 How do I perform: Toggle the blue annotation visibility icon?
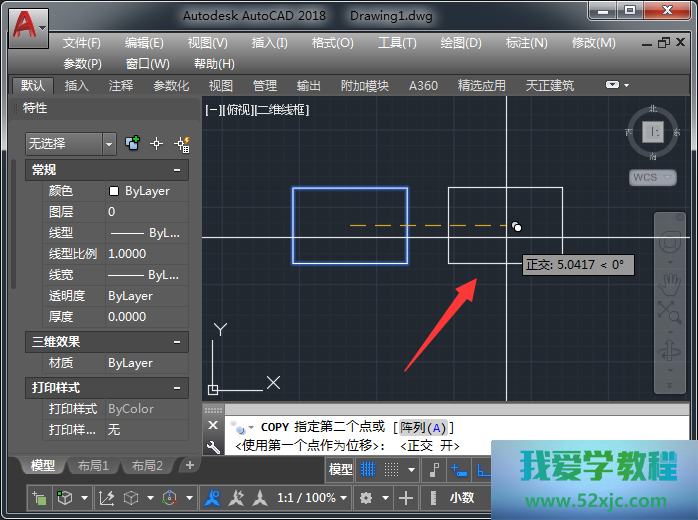[x=212, y=498]
